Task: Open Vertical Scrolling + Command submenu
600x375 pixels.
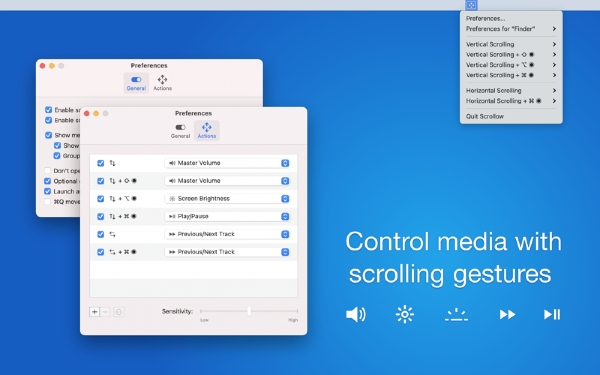Action: tap(511, 75)
